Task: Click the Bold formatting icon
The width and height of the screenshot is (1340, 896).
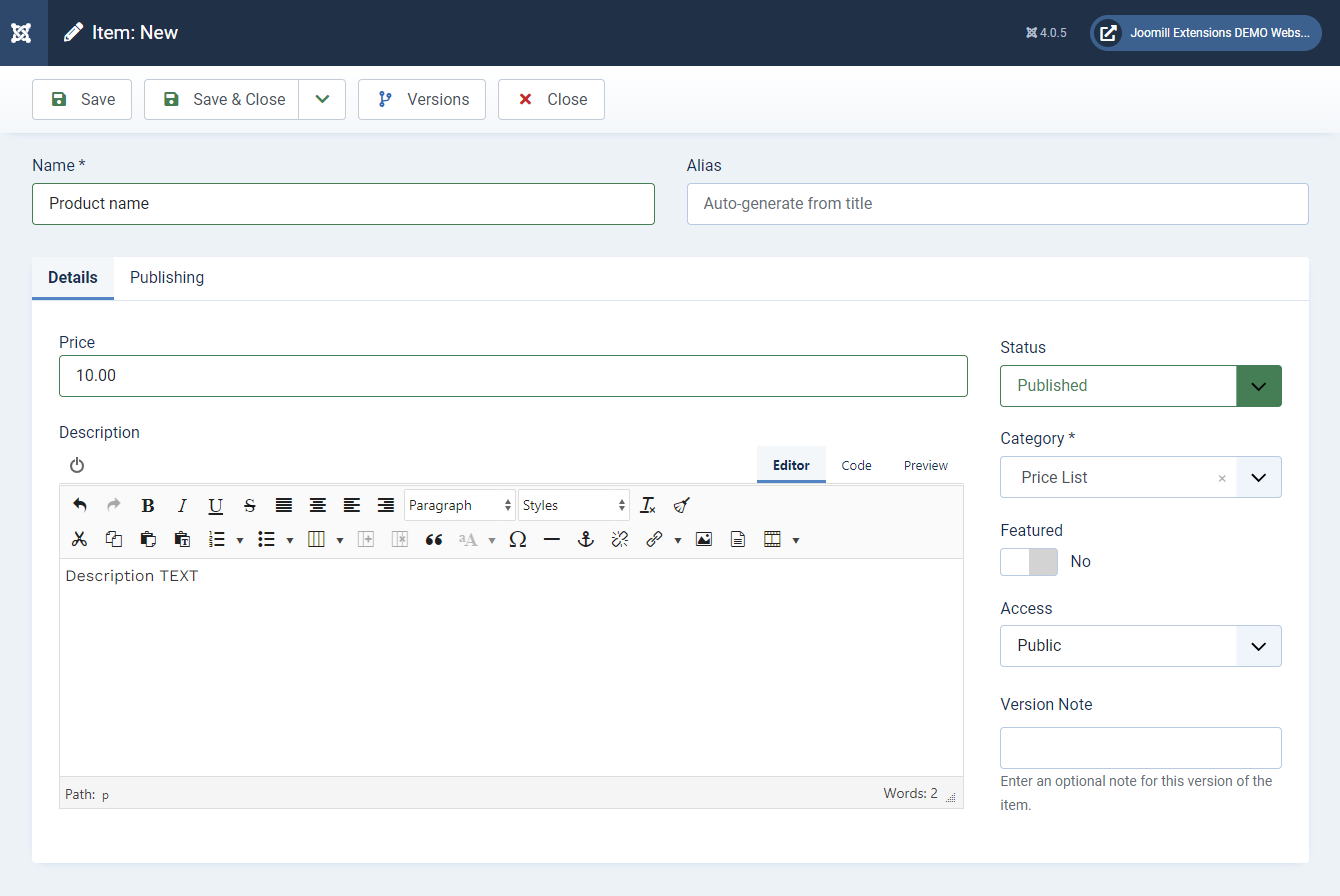Action: (x=148, y=506)
